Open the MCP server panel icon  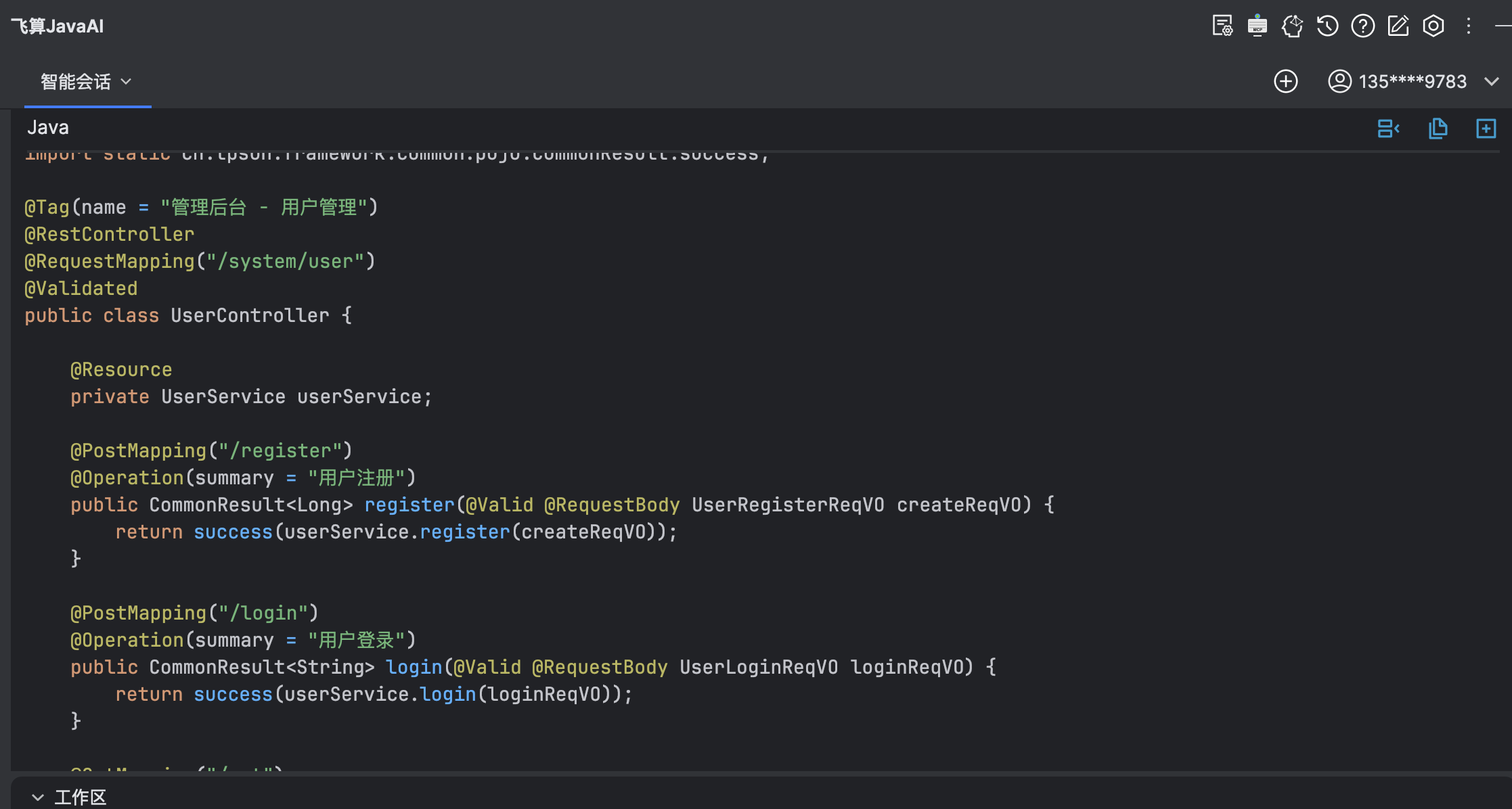coord(1257,26)
